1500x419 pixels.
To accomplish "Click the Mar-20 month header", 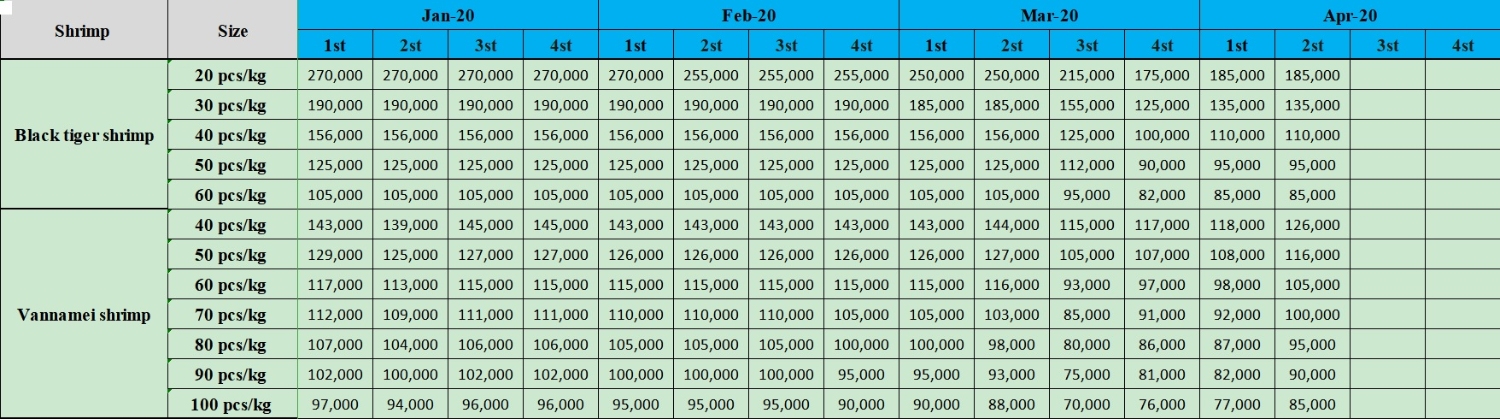I will click(x=1049, y=16).
